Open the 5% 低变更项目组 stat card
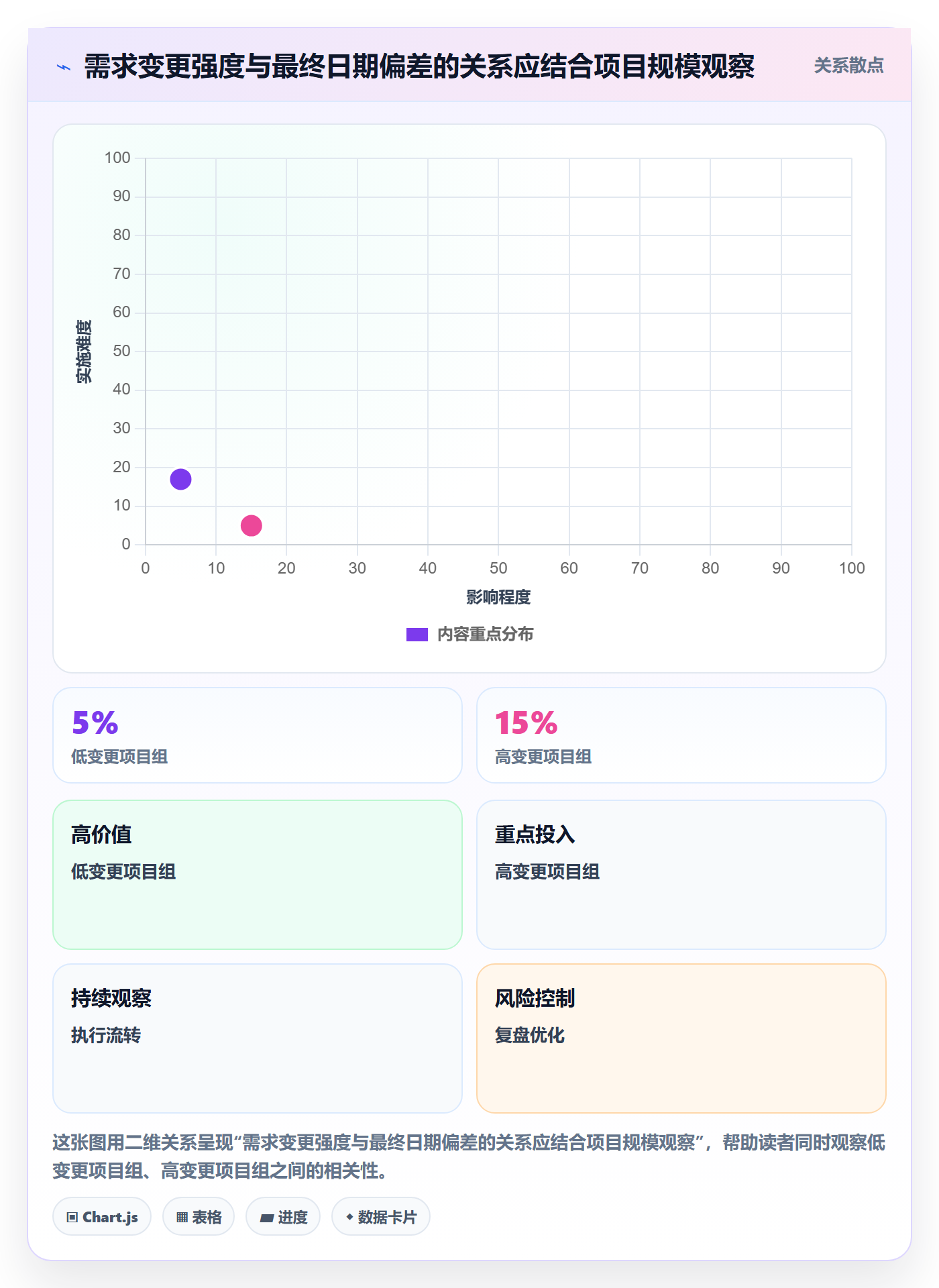This screenshot has width=939, height=1288. pos(258,735)
